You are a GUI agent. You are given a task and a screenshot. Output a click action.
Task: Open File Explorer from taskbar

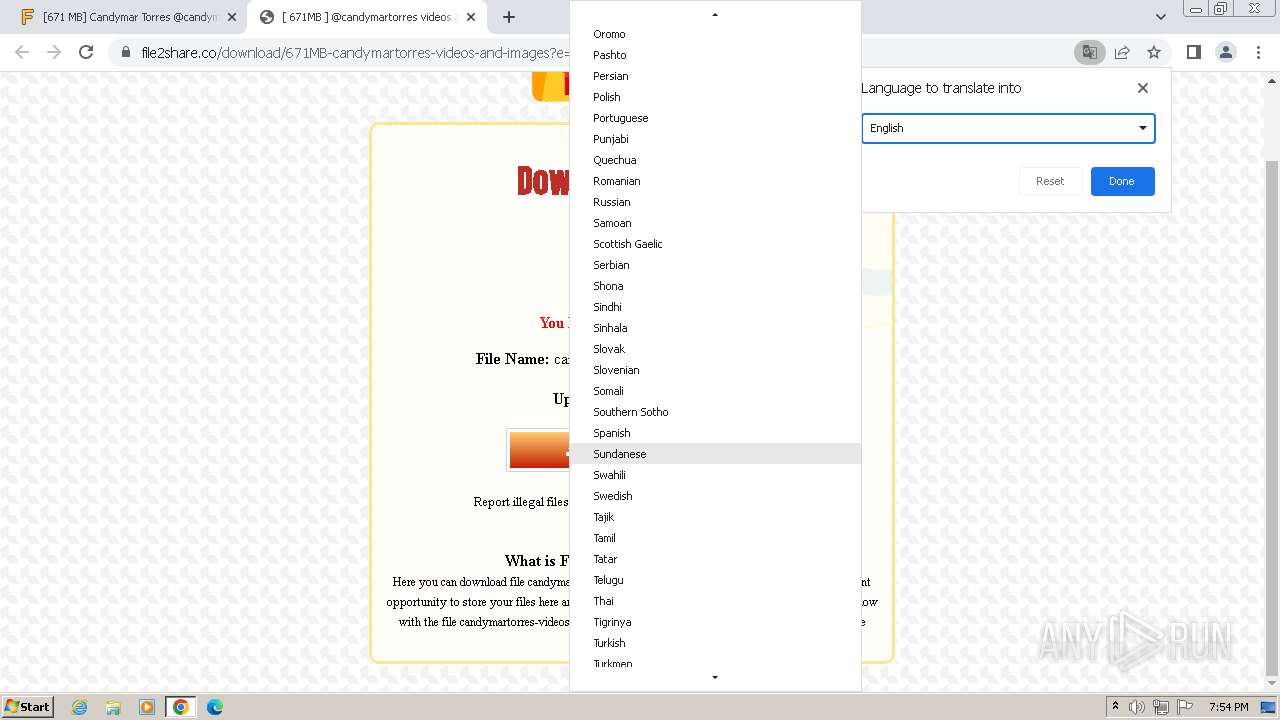point(113,707)
